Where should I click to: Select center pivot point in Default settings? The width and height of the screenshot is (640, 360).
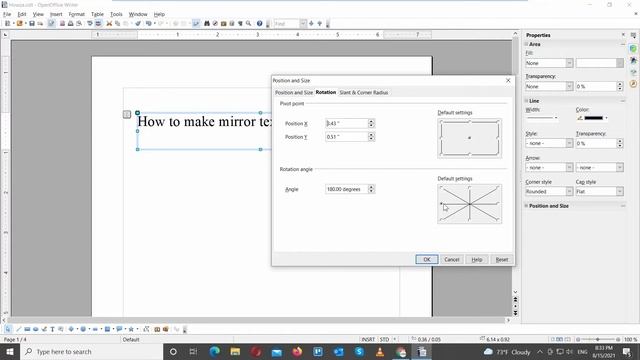(469, 138)
